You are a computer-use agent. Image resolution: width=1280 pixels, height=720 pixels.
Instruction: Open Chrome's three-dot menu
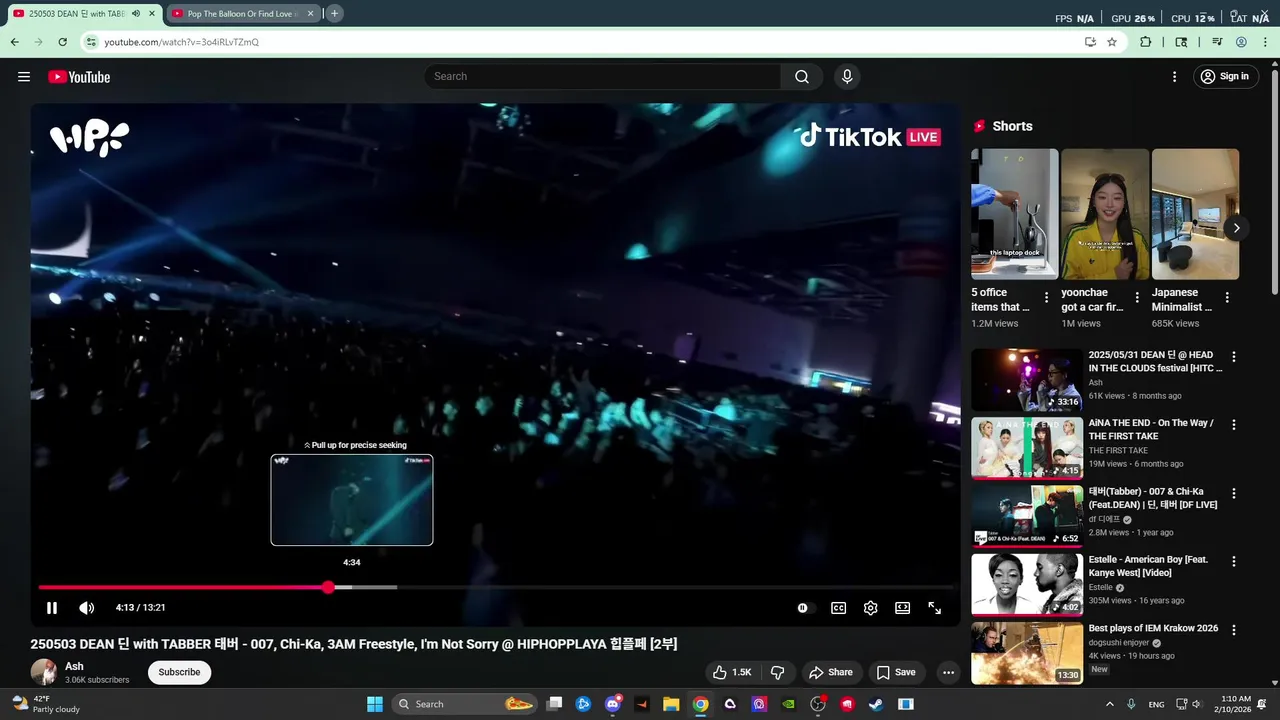tap(1265, 42)
